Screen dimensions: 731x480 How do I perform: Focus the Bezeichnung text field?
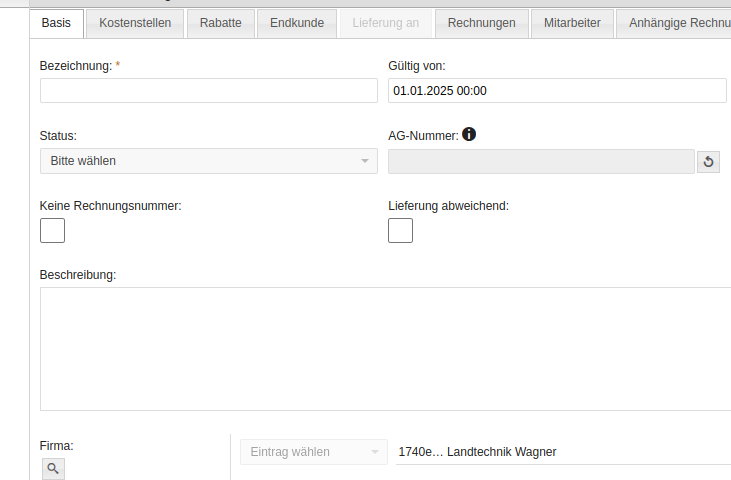pos(208,91)
